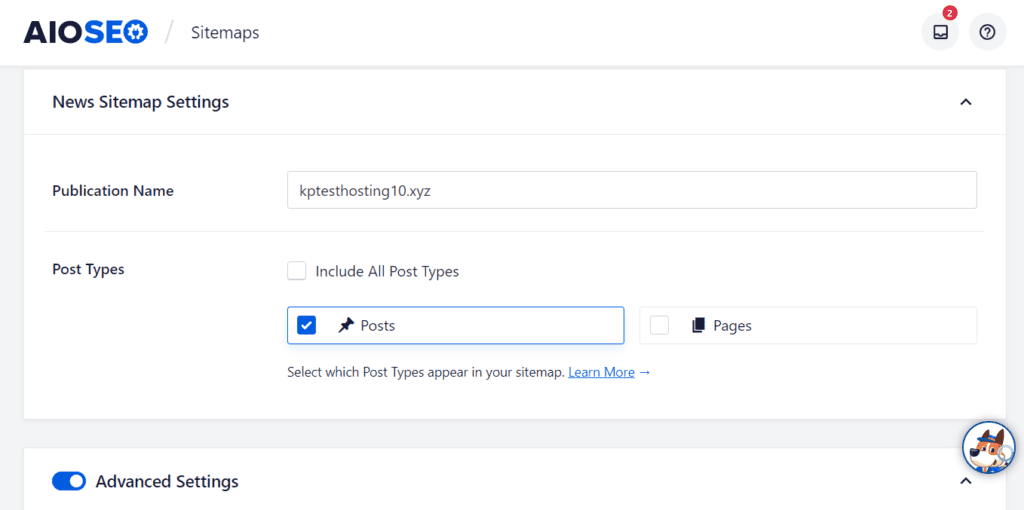This screenshot has height=510, width=1024.
Task: Click the pages icon beside Pages
Action: coord(698,325)
